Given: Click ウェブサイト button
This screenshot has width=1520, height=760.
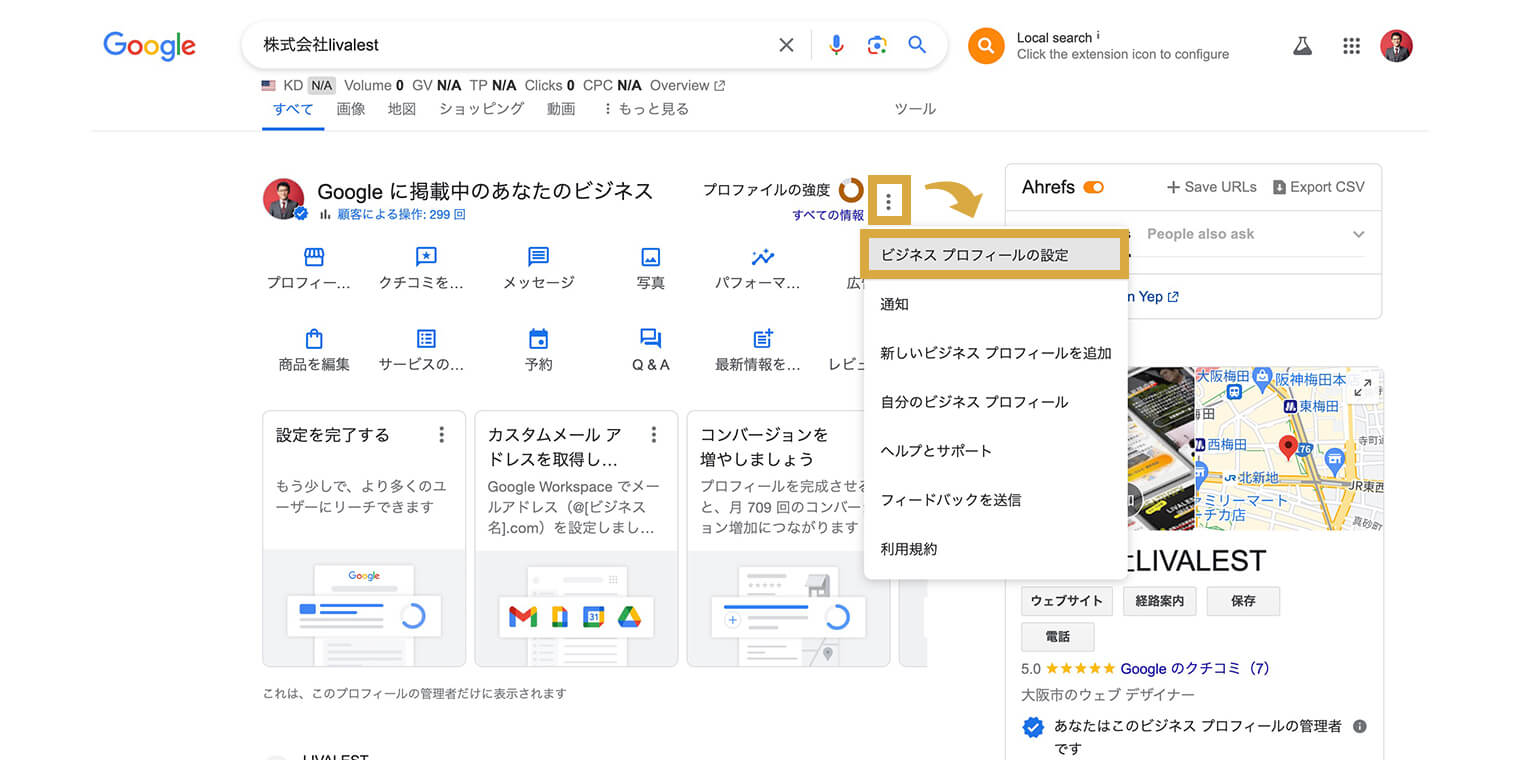Looking at the screenshot, I should coord(1066,601).
